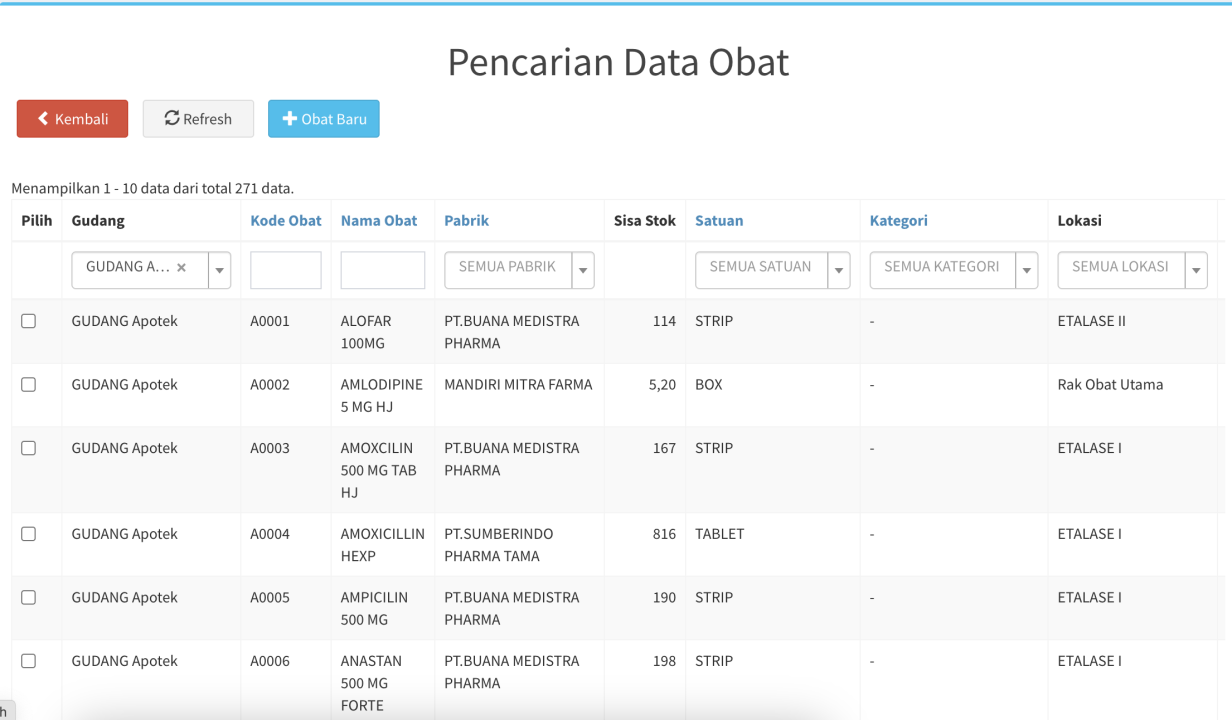Sort by Satuan column header

click(719, 221)
